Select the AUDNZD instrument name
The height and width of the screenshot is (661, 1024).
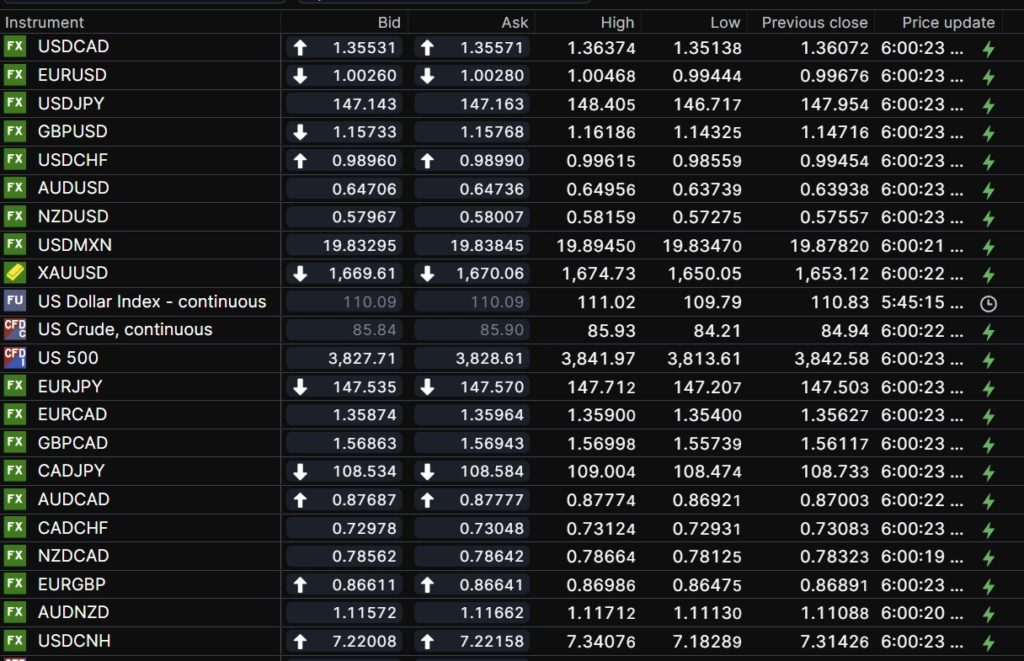coord(73,612)
